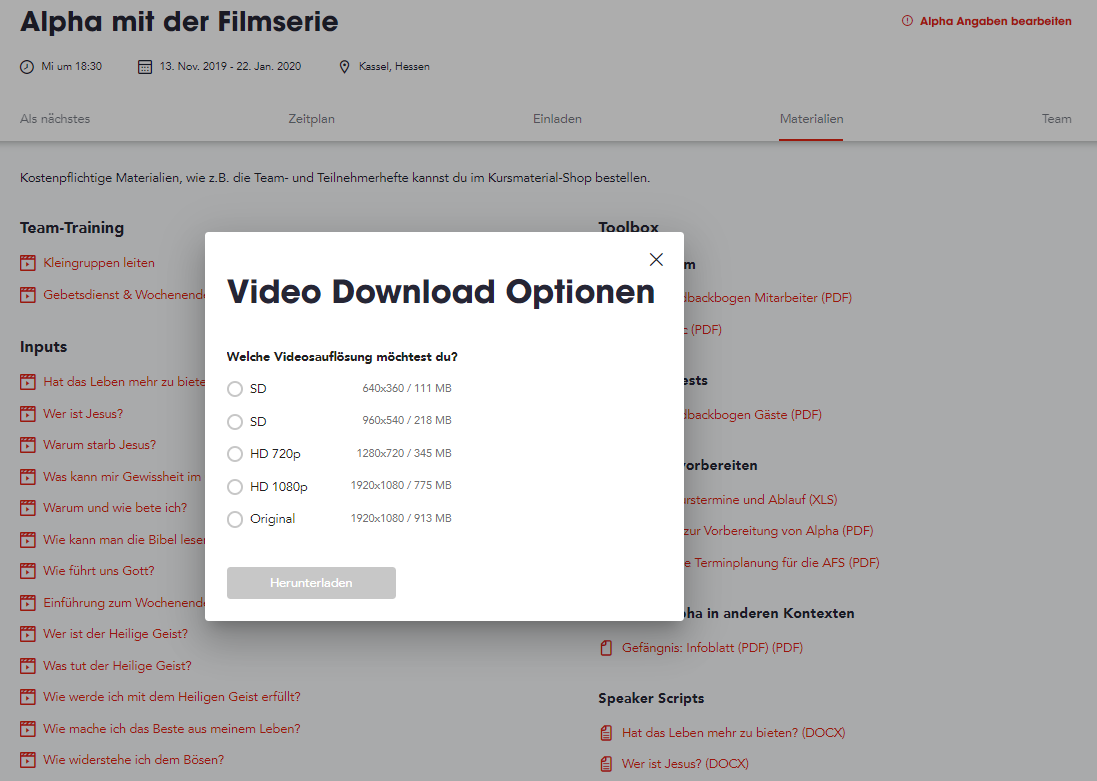Click the clock icon next to Mi um 18:30
1097x781 pixels.
pyautogui.click(x=27, y=67)
